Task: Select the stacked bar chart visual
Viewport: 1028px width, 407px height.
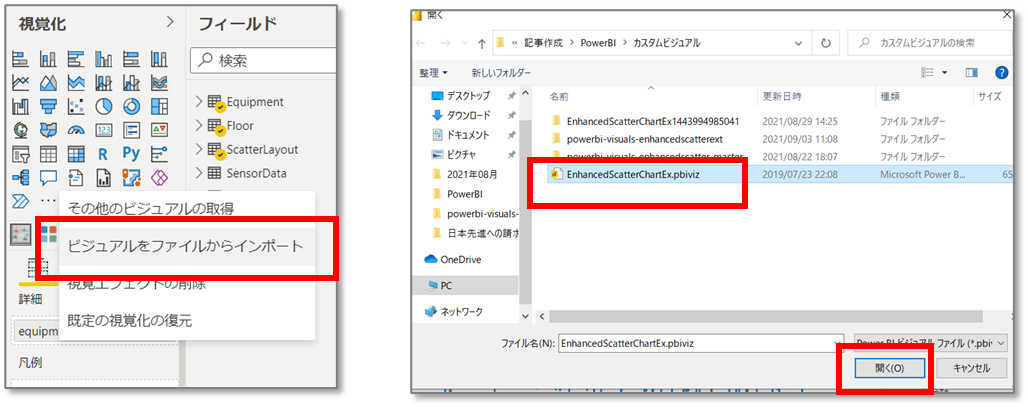Action: click(21, 60)
